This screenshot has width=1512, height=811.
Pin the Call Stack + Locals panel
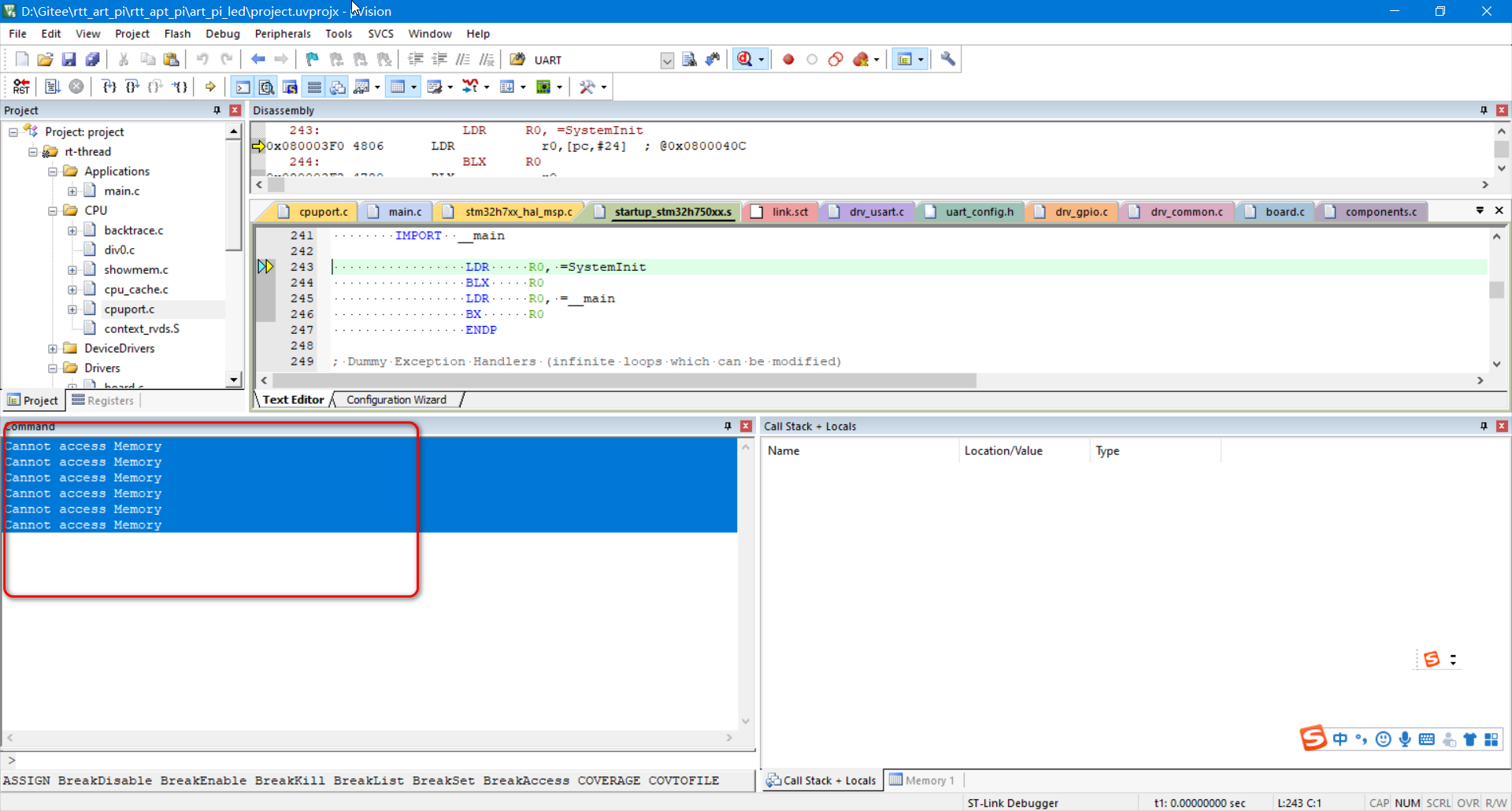tap(1484, 426)
